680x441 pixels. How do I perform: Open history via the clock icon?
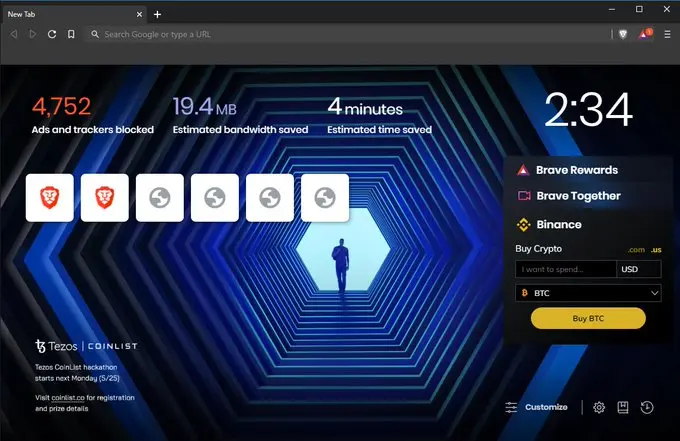pyautogui.click(x=647, y=407)
